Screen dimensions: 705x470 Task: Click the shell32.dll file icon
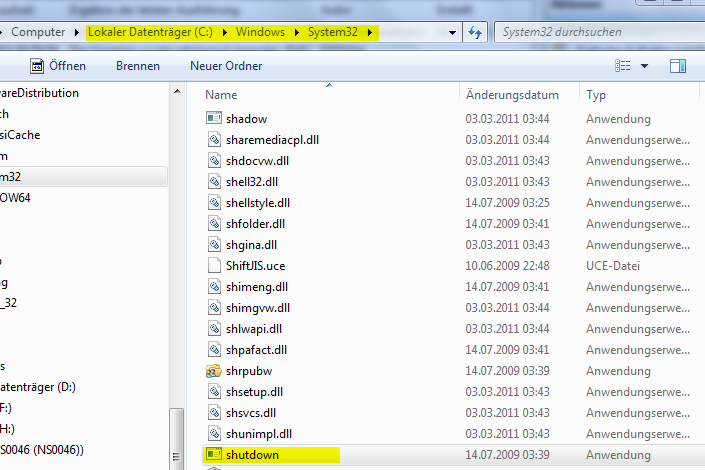pos(214,182)
